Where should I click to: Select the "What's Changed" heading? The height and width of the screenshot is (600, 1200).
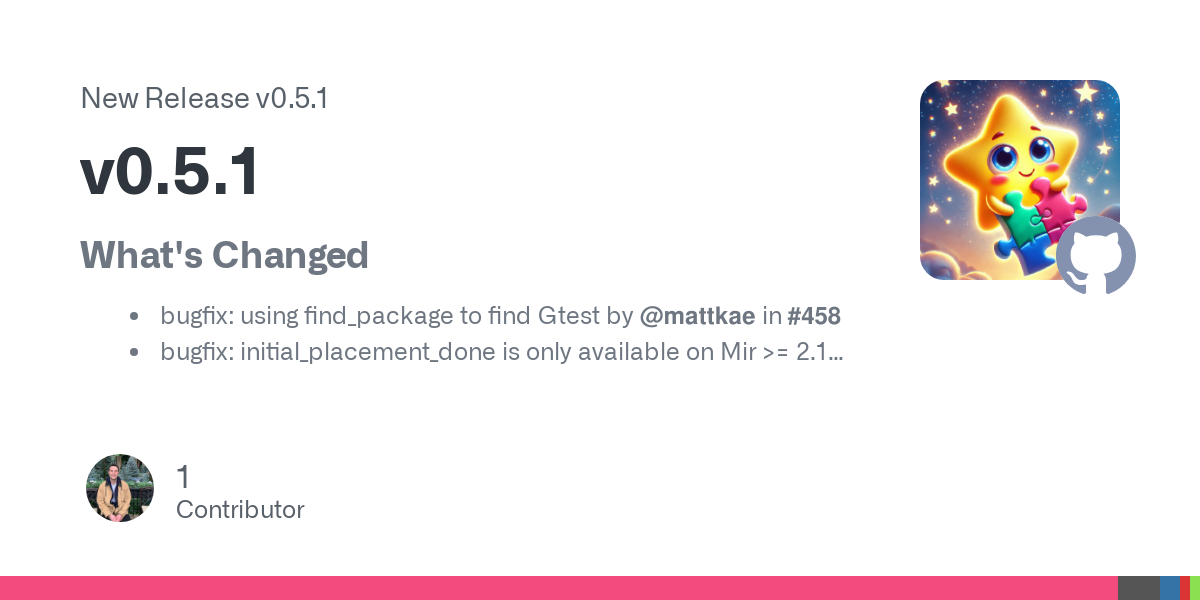224,255
